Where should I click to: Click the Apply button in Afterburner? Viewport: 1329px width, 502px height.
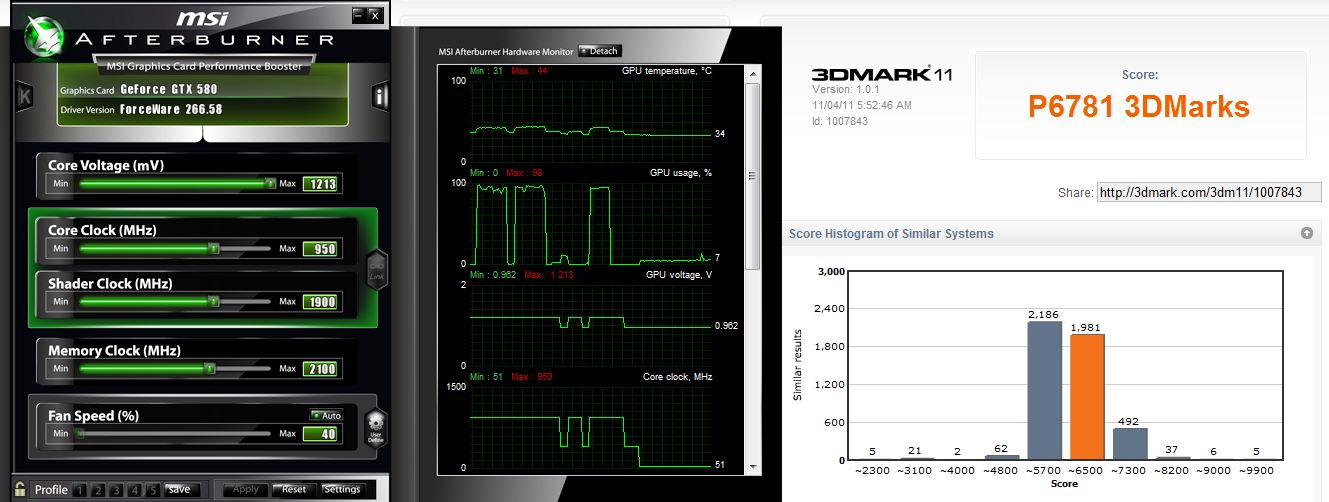coord(245,490)
